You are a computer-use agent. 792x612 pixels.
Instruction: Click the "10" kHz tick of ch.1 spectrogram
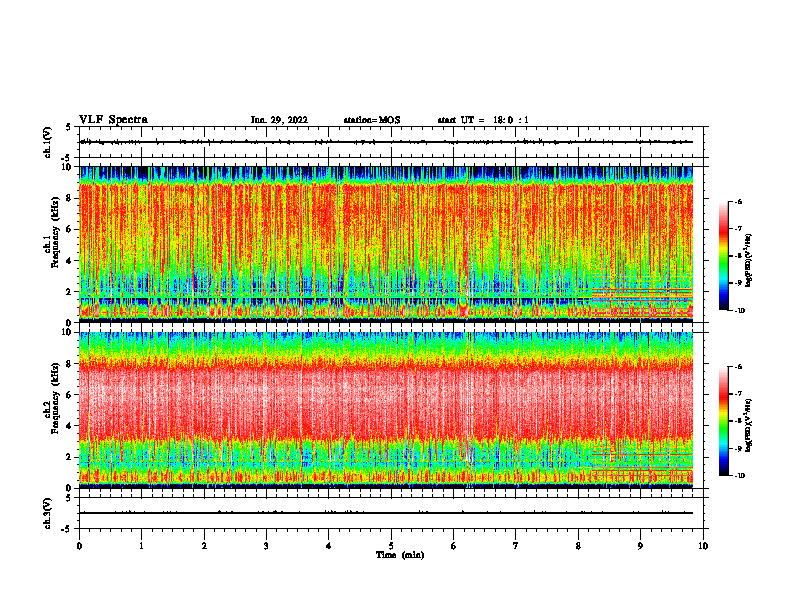click(x=68, y=167)
